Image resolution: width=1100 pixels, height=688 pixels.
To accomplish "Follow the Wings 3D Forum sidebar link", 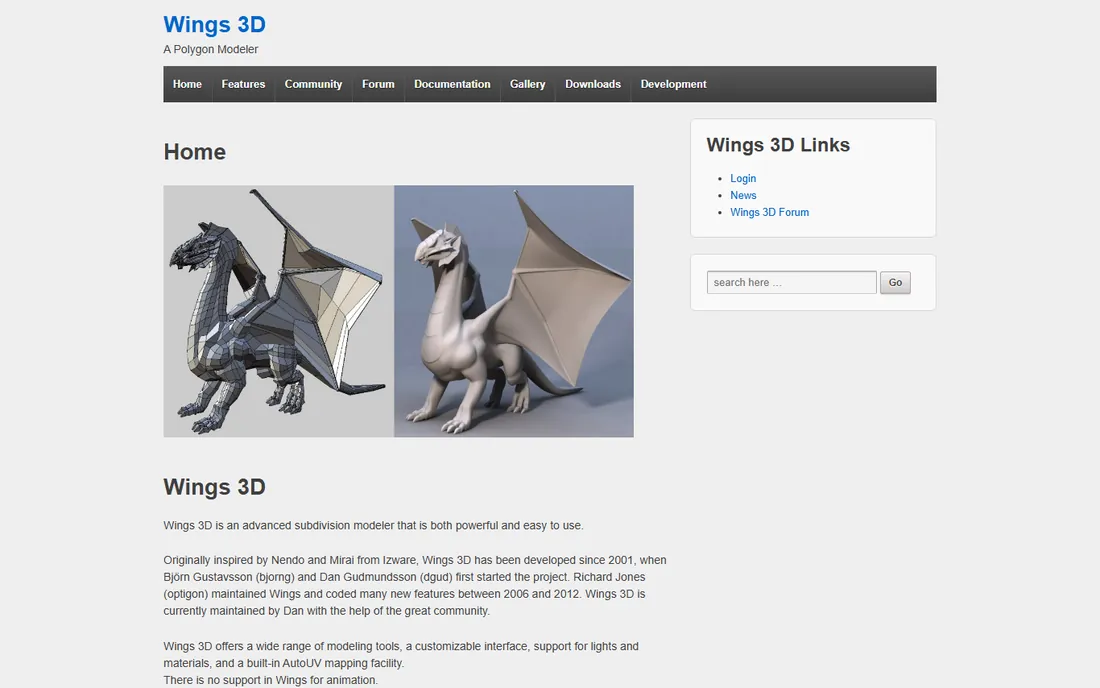I will tap(770, 212).
